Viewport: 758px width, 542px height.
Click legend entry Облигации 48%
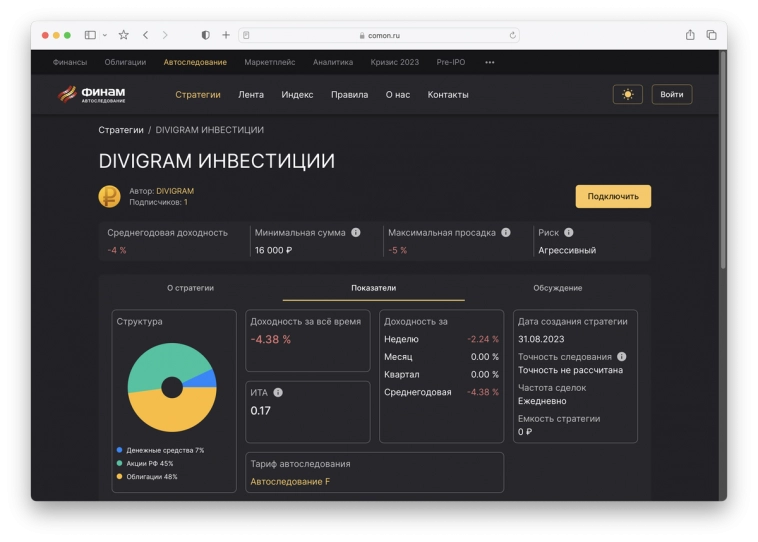click(x=147, y=477)
